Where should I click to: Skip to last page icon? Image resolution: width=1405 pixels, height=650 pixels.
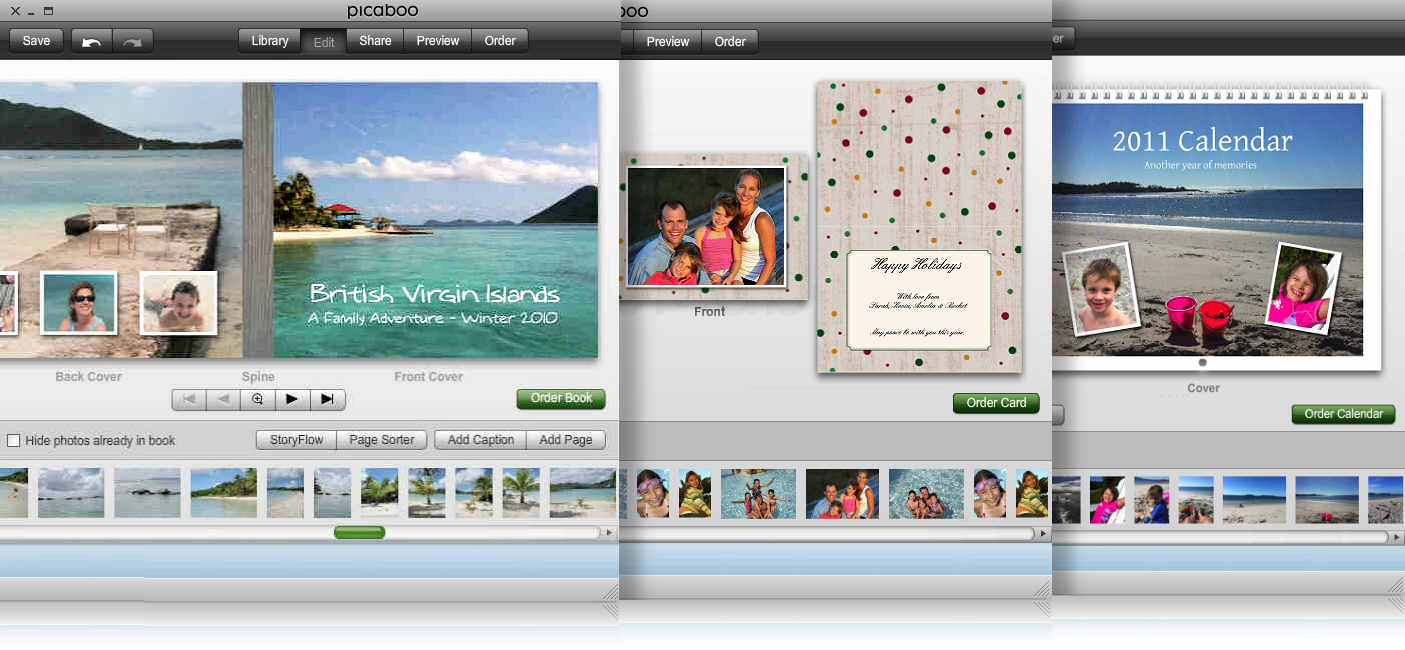coord(327,399)
